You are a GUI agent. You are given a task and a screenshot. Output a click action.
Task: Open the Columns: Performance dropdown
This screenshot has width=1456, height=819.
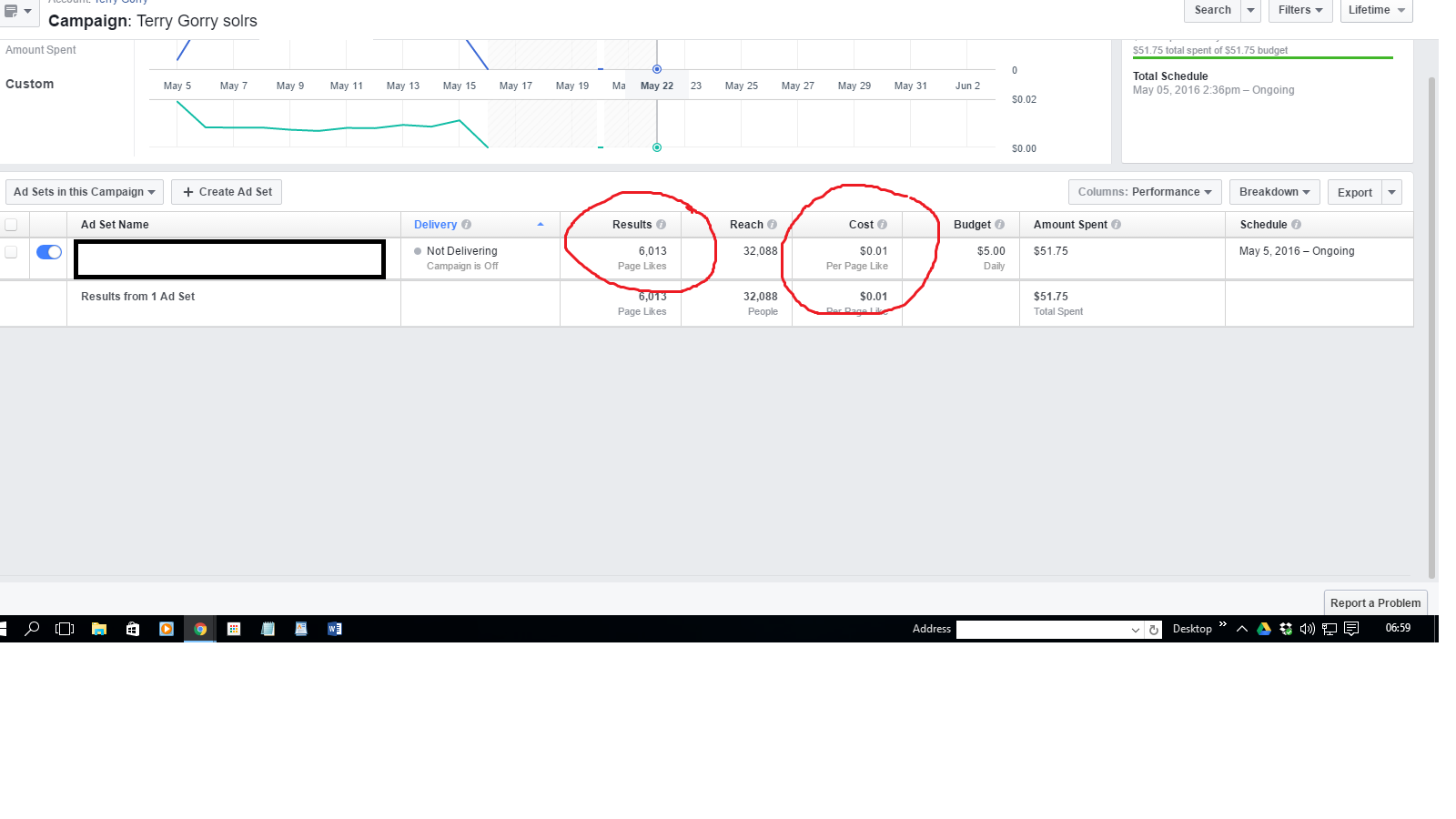coord(1145,192)
